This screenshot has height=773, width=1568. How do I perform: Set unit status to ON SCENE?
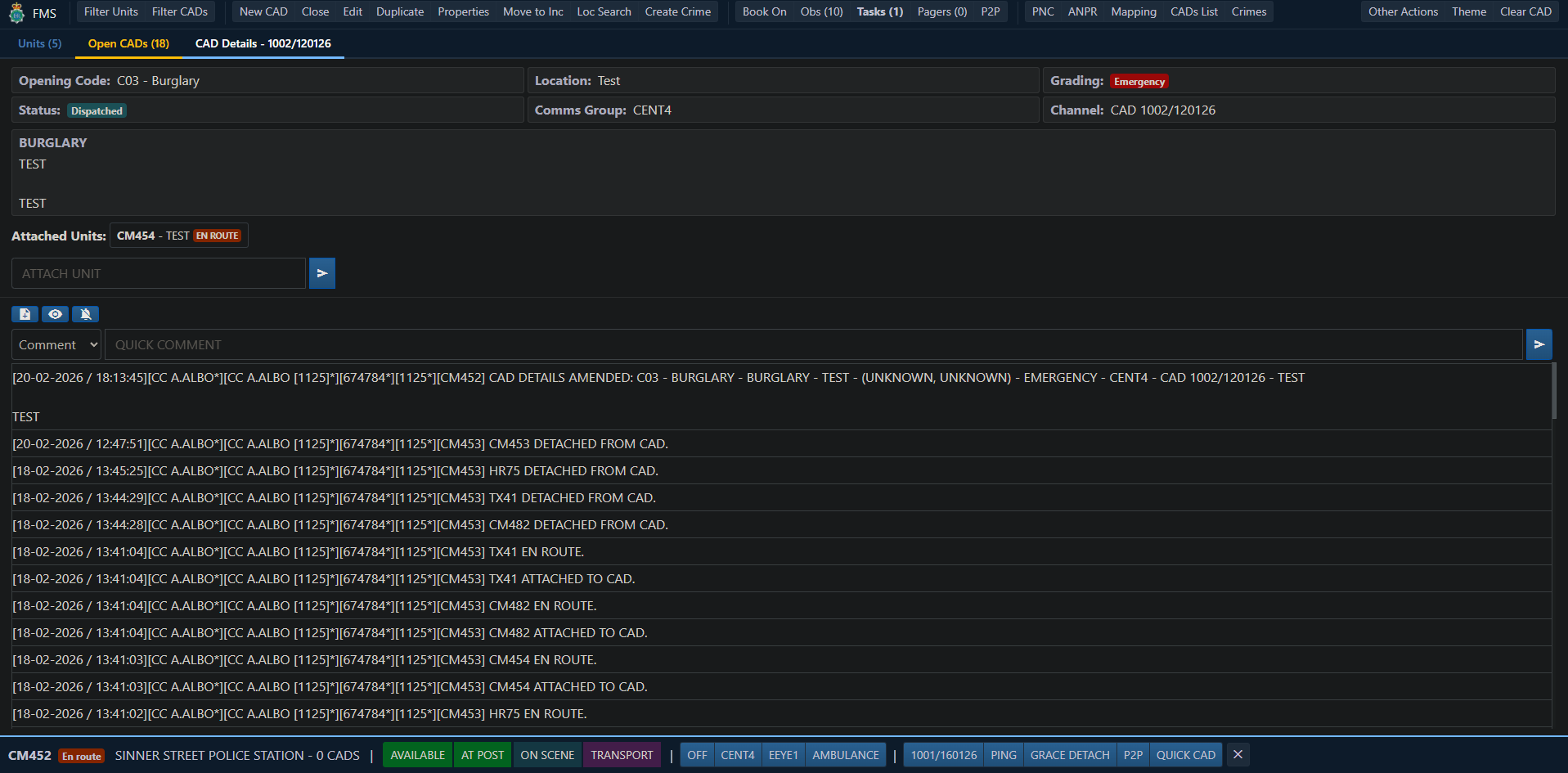547,755
